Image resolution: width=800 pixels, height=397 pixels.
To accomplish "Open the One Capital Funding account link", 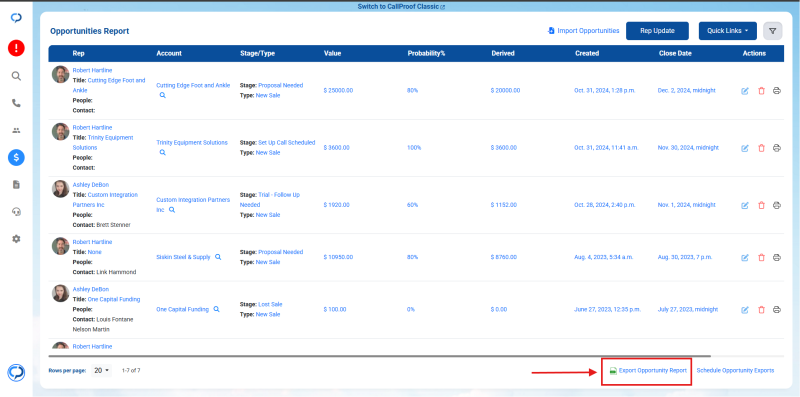I will tap(182, 309).
